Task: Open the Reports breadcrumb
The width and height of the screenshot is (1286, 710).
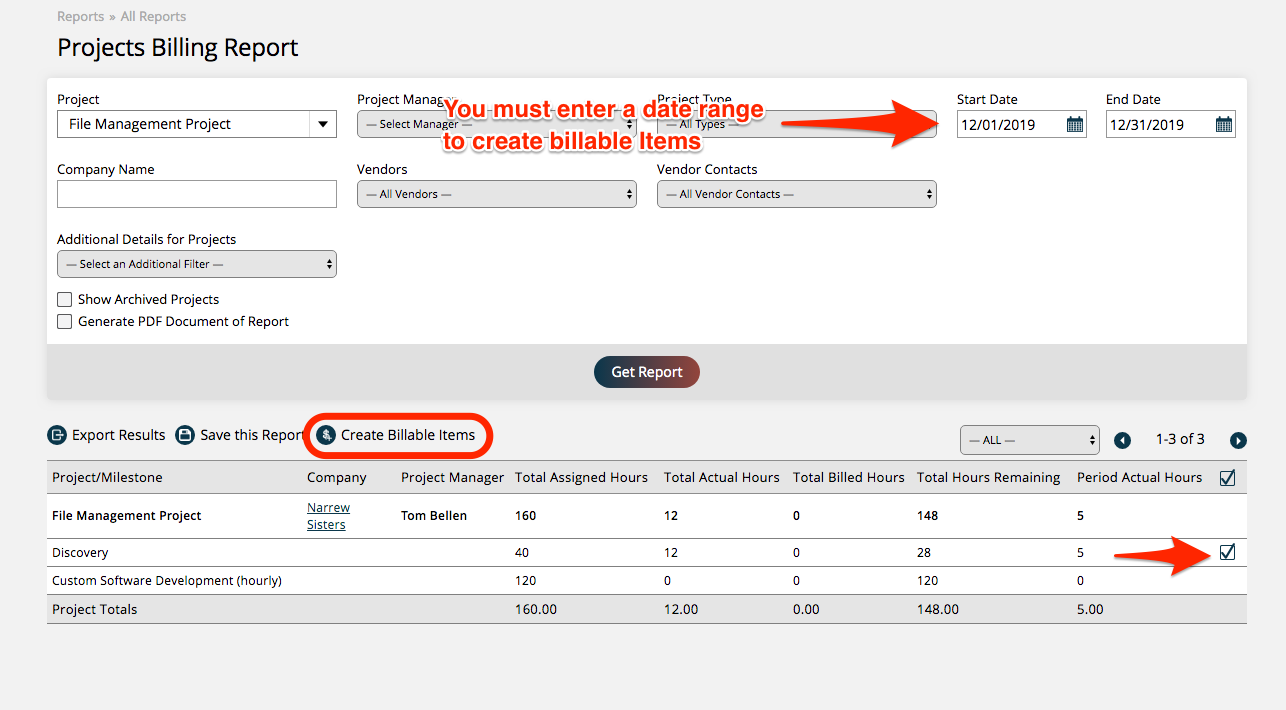Action: pyautogui.click(x=80, y=16)
